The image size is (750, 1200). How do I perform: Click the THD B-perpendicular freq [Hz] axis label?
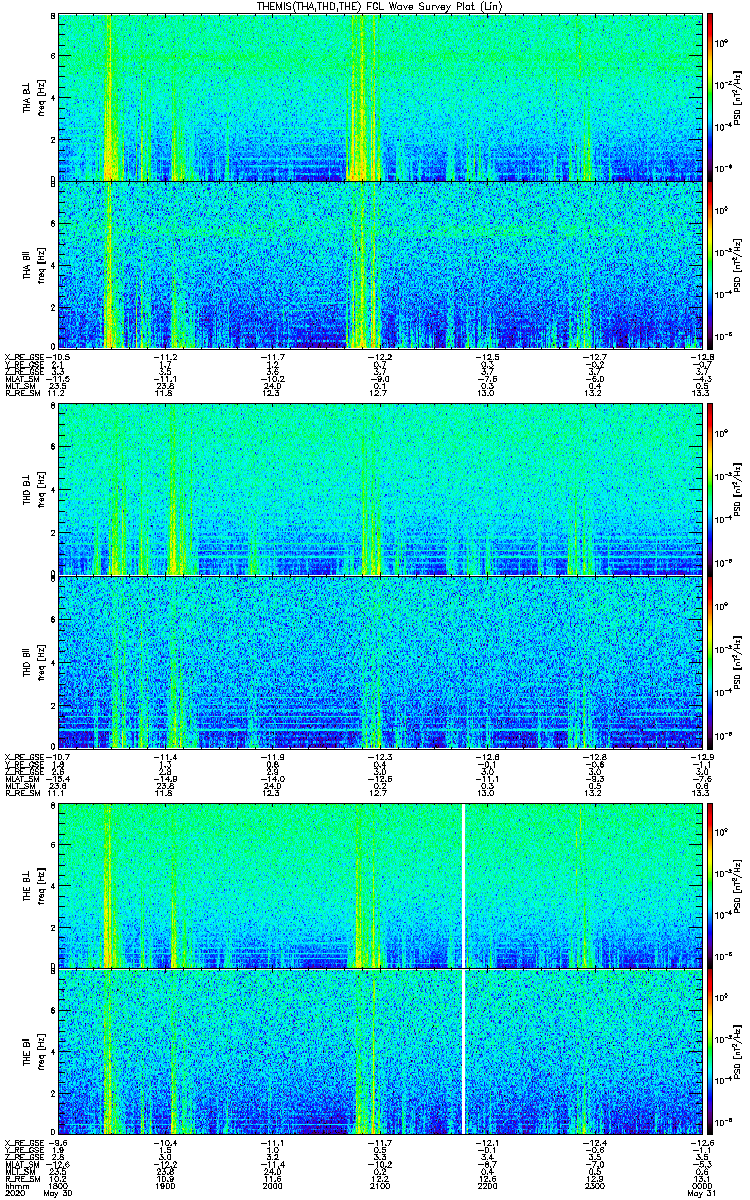click(42, 490)
